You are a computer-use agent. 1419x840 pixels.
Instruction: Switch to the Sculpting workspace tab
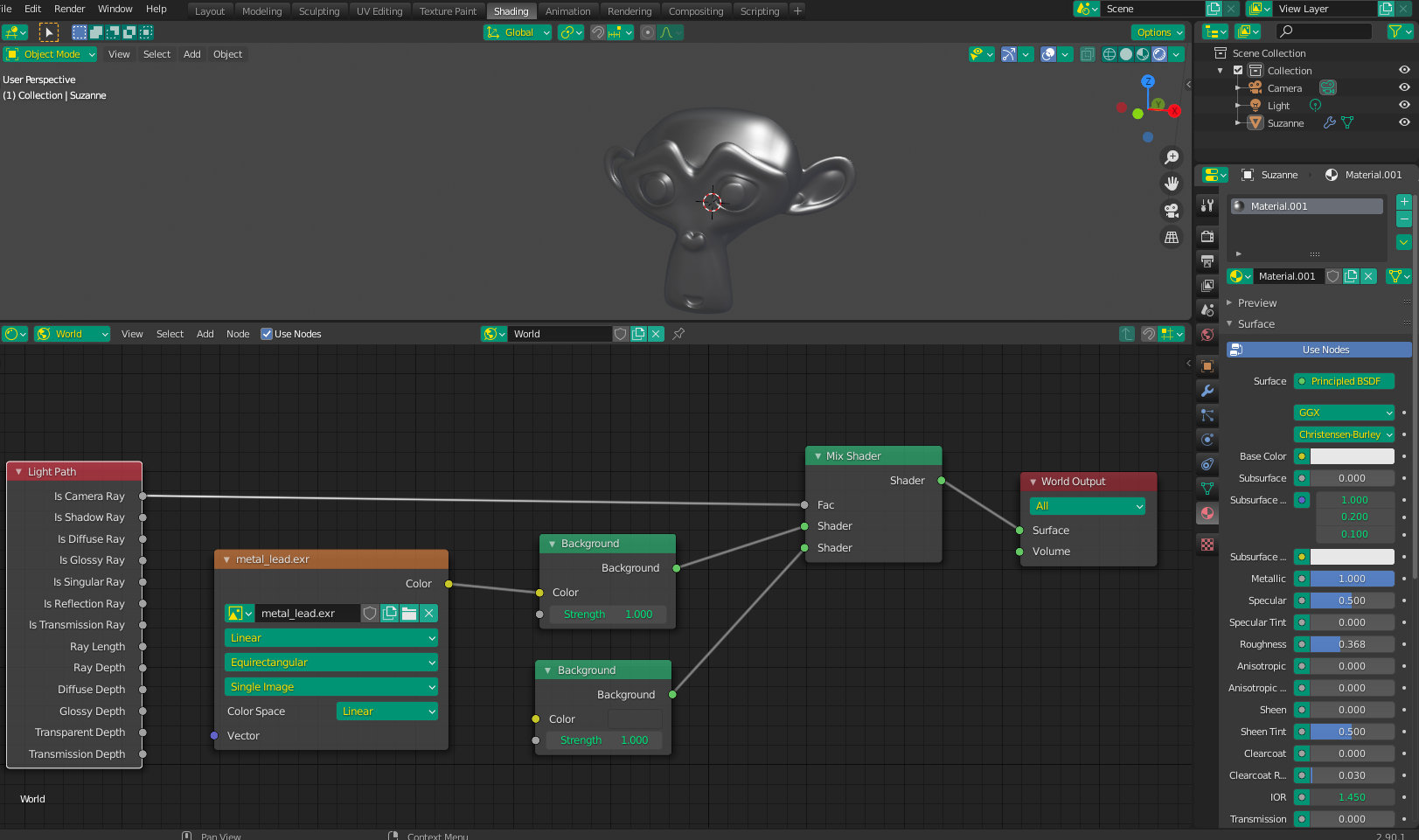[319, 11]
